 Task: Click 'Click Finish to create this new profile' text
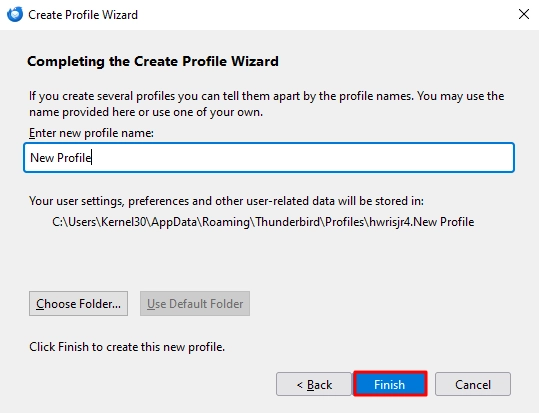click(x=127, y=347)
